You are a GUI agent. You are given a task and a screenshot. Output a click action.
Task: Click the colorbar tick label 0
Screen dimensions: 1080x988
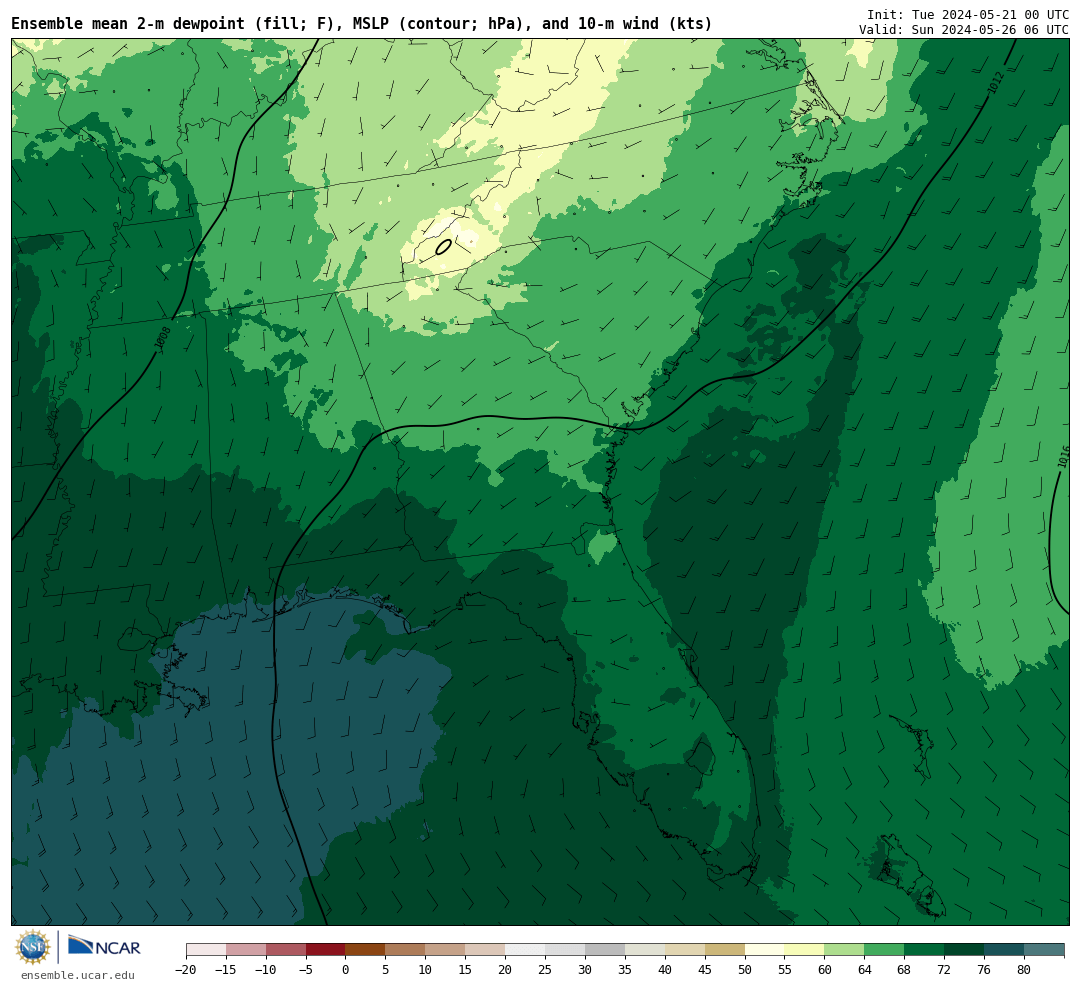click(345, 970)
